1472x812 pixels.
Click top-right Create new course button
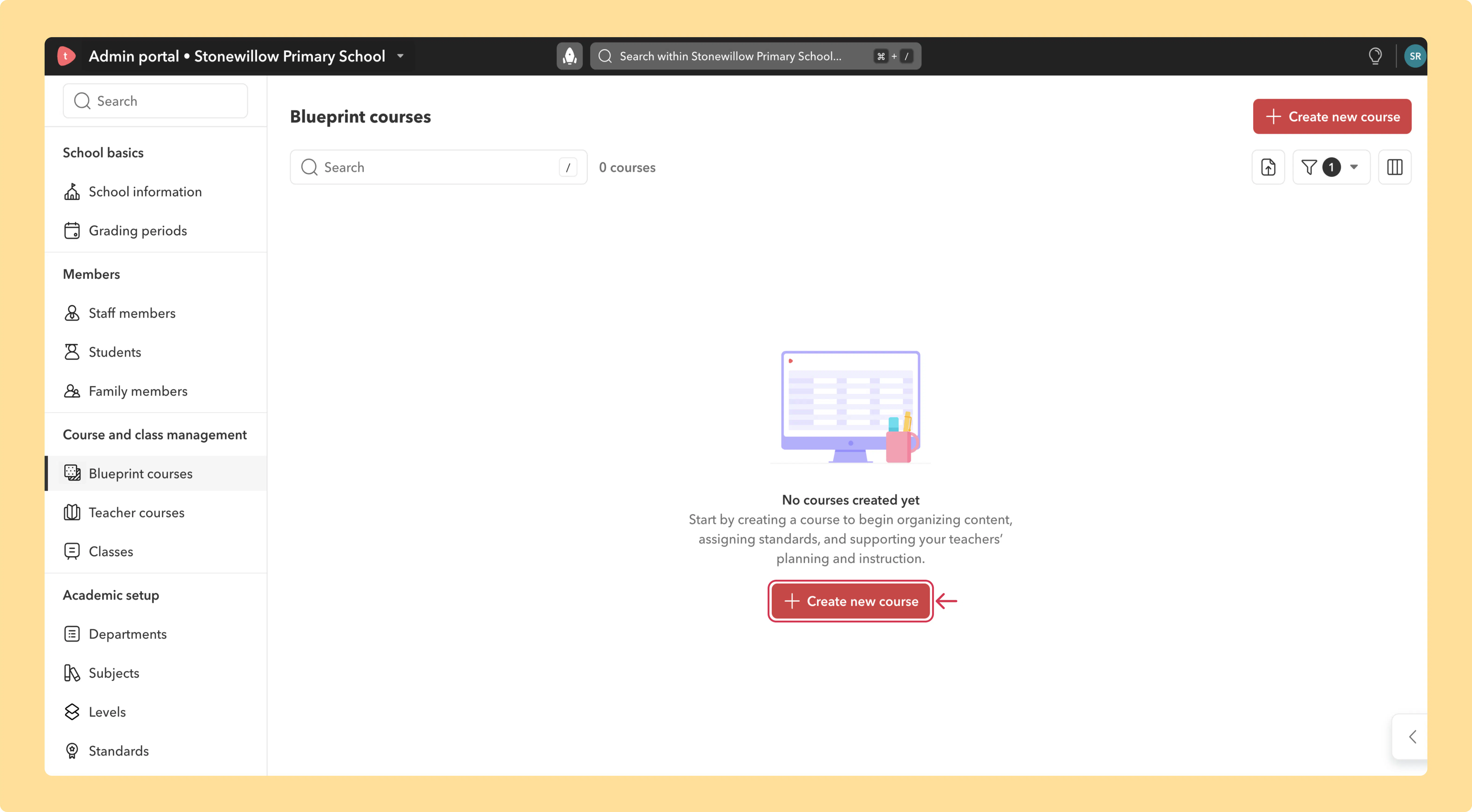coord(1332,117)
